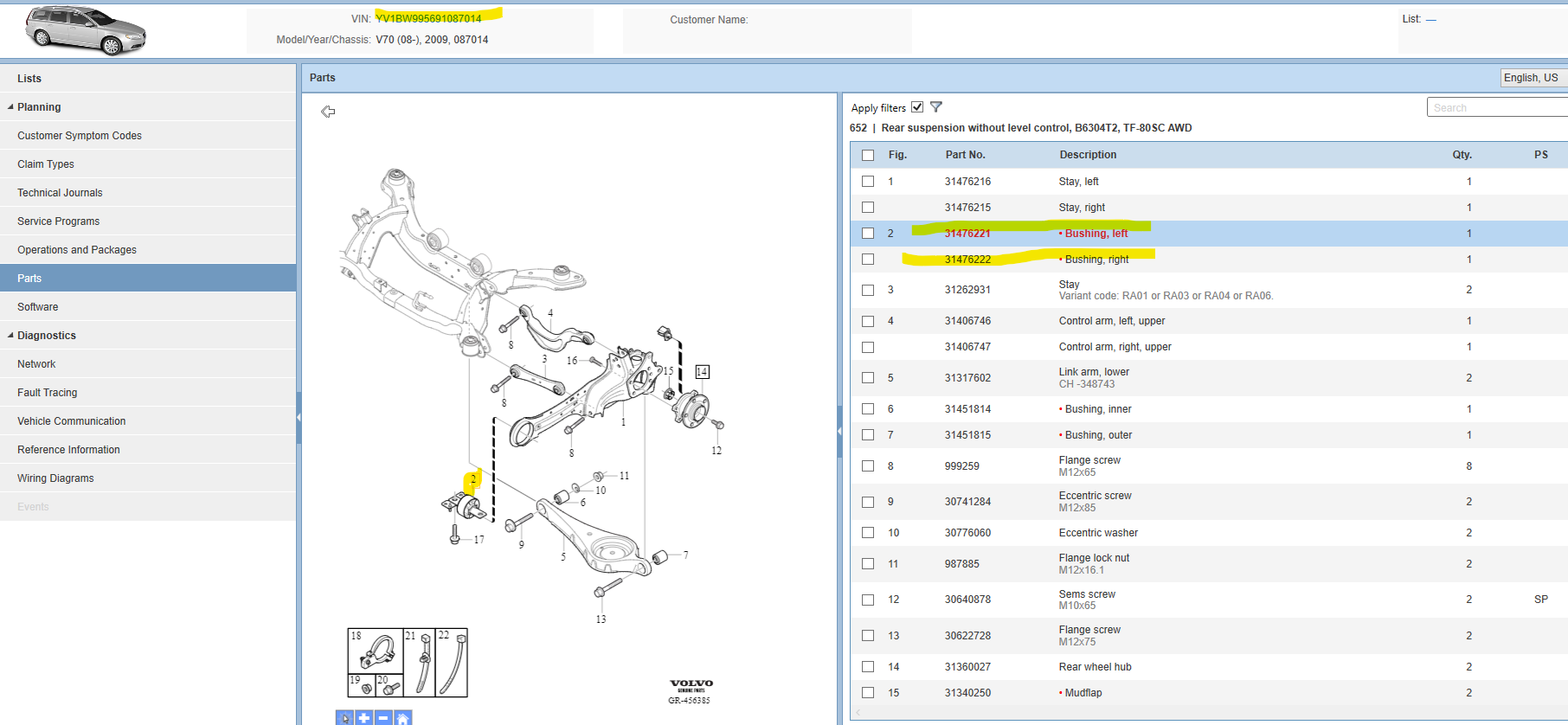This screenshot has width=1568, height=725.
Task: Collapse the sidebar using the left splitter handle
Action: tap(299, 417)
